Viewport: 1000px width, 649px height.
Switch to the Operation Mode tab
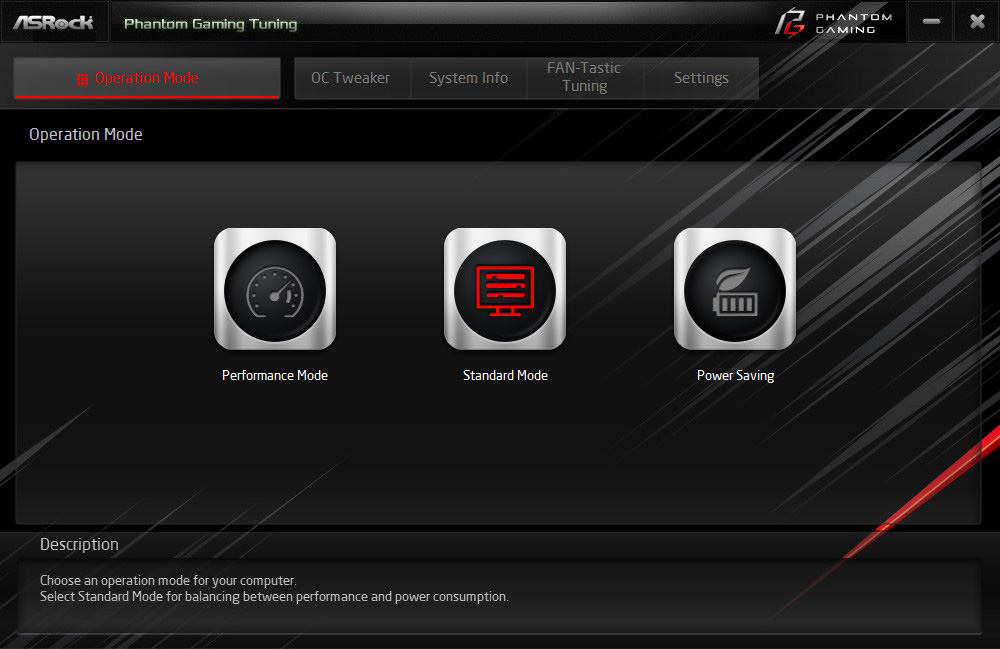click(147, 78)
